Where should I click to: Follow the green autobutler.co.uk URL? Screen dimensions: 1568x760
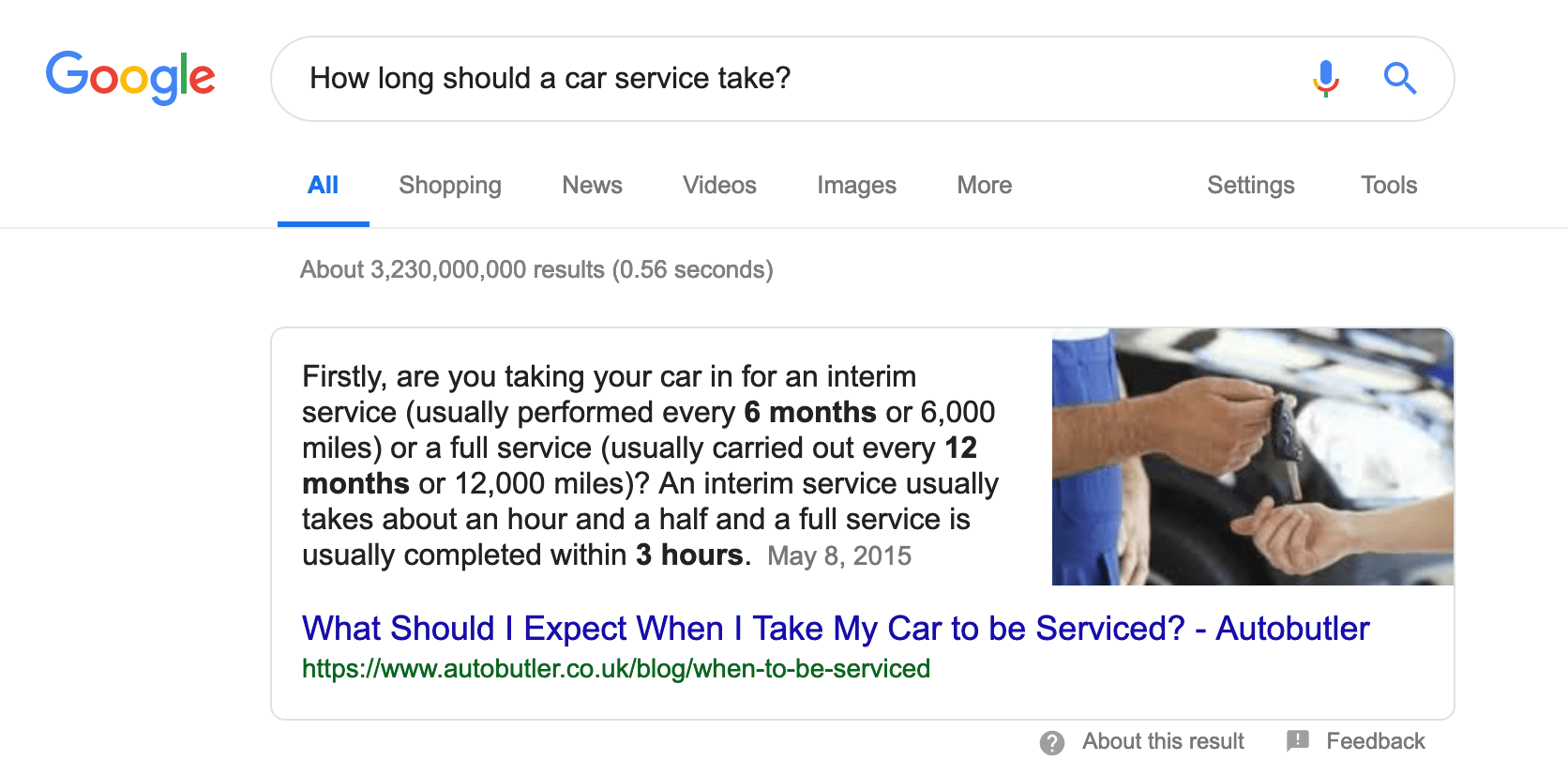tap(616, 668)
